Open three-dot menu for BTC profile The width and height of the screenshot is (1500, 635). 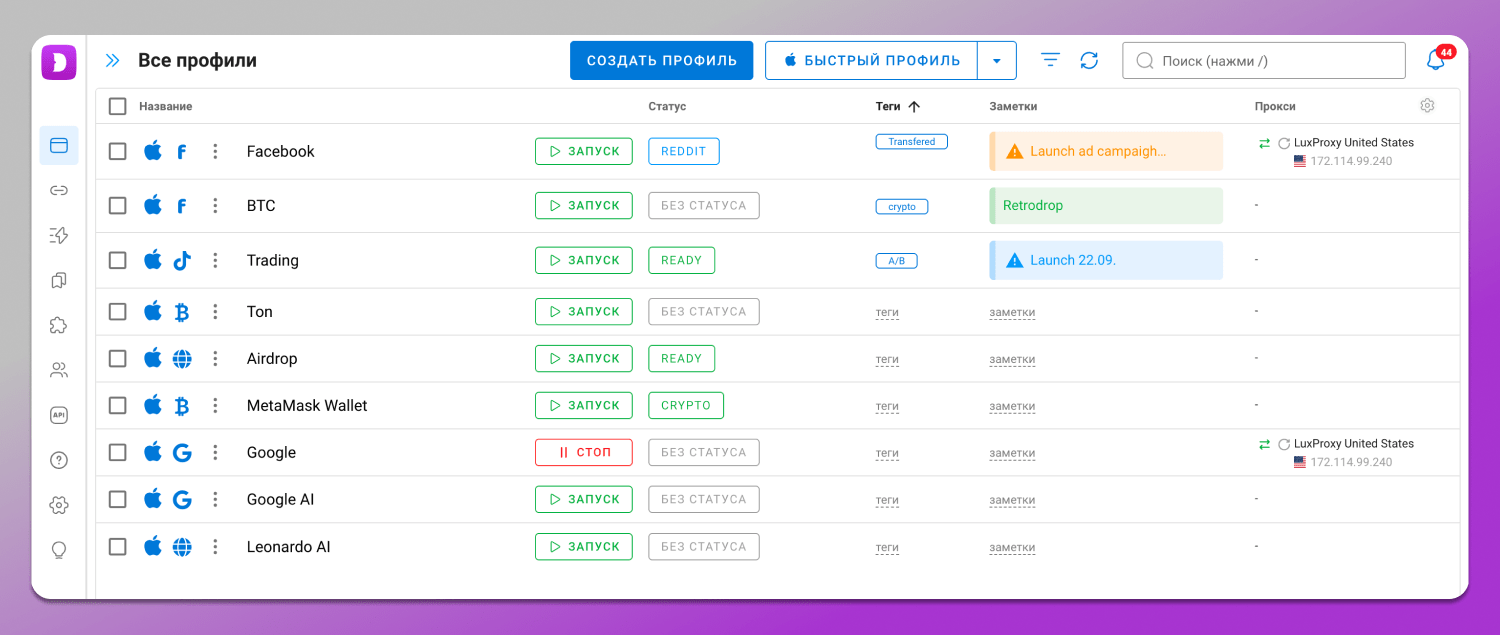[215, 206]
